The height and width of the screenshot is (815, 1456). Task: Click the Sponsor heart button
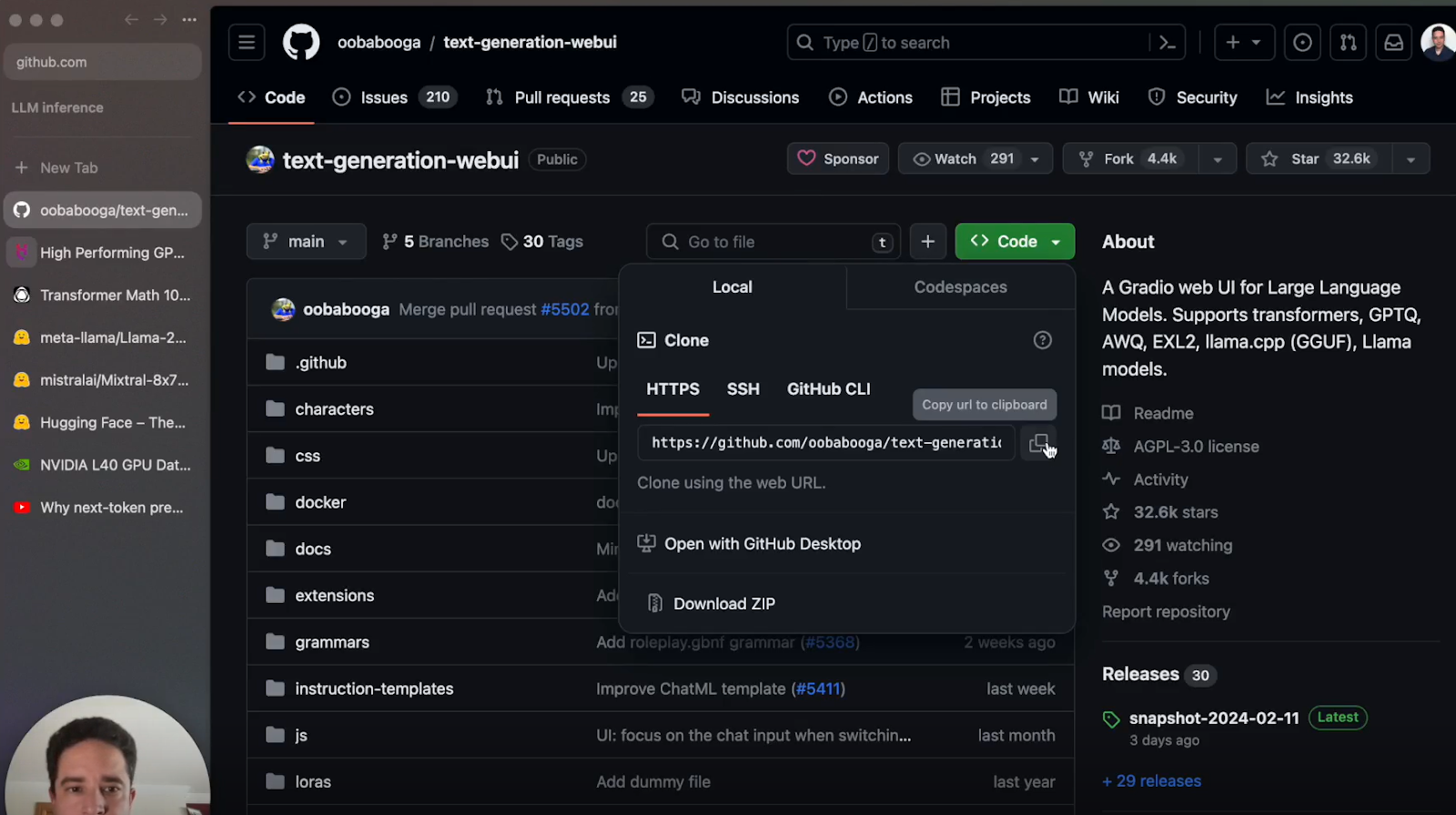(x=838, y=158)
